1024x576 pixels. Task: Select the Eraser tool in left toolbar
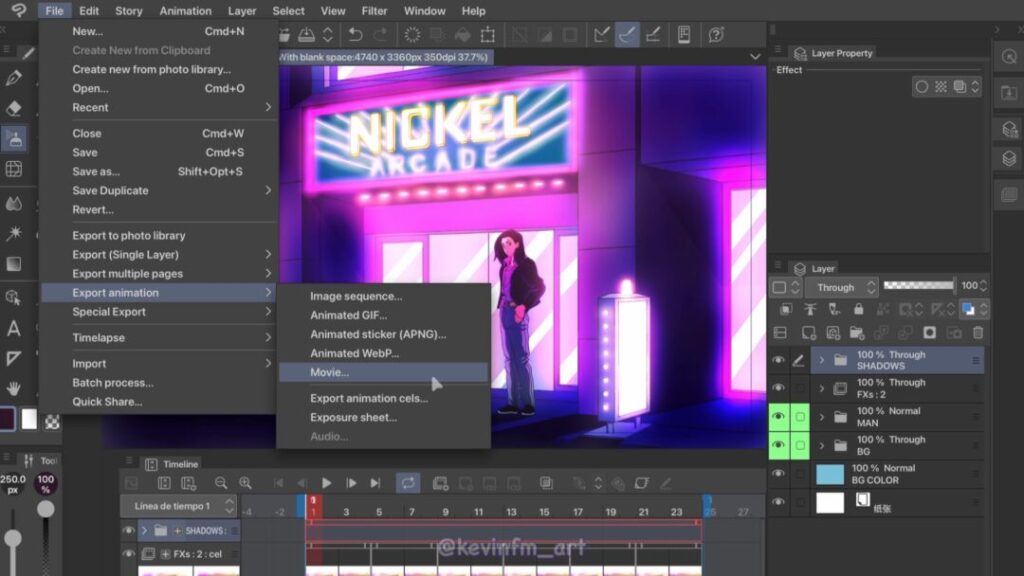[x=14, y=107]
